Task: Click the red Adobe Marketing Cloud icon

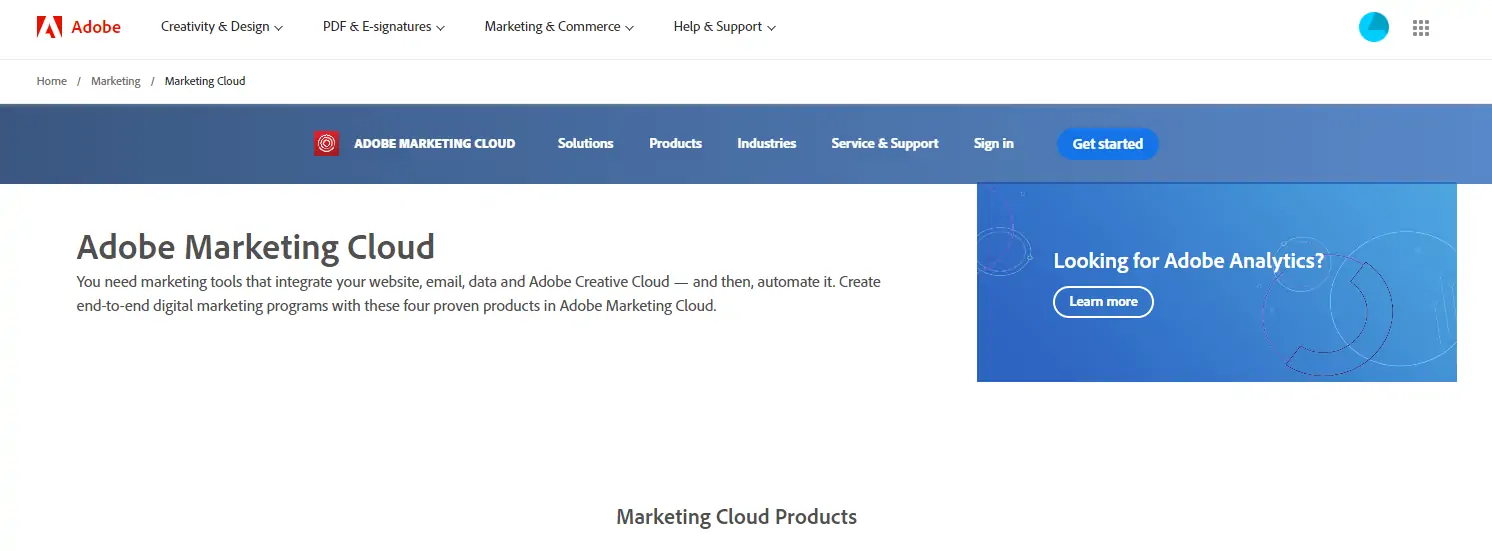Action: (x=326, y=144)
